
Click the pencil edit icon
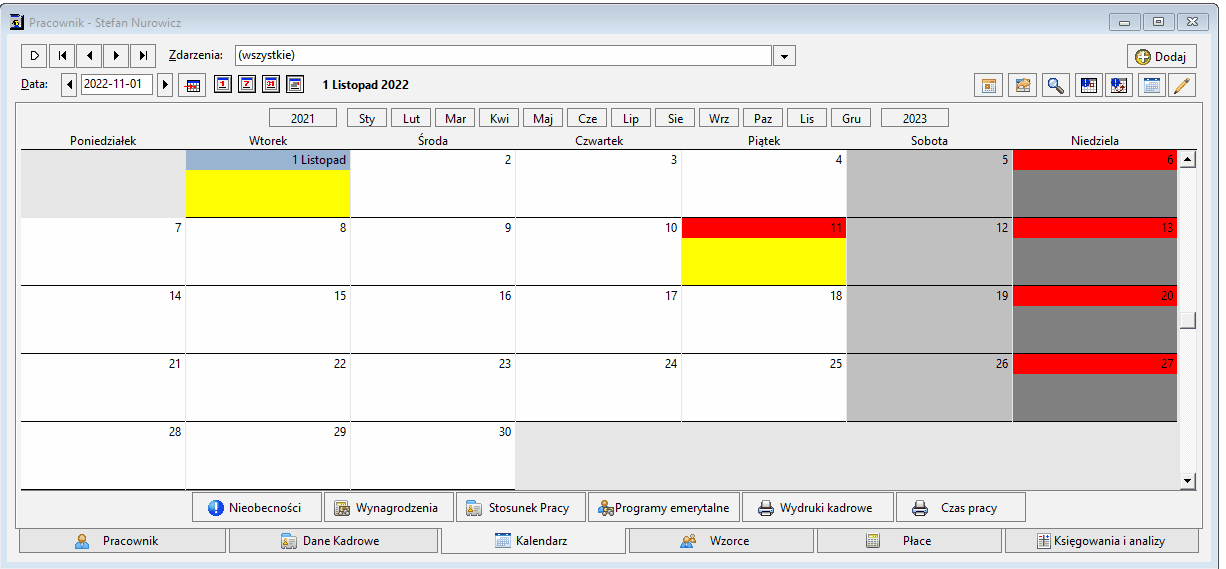coord(1183,85)
